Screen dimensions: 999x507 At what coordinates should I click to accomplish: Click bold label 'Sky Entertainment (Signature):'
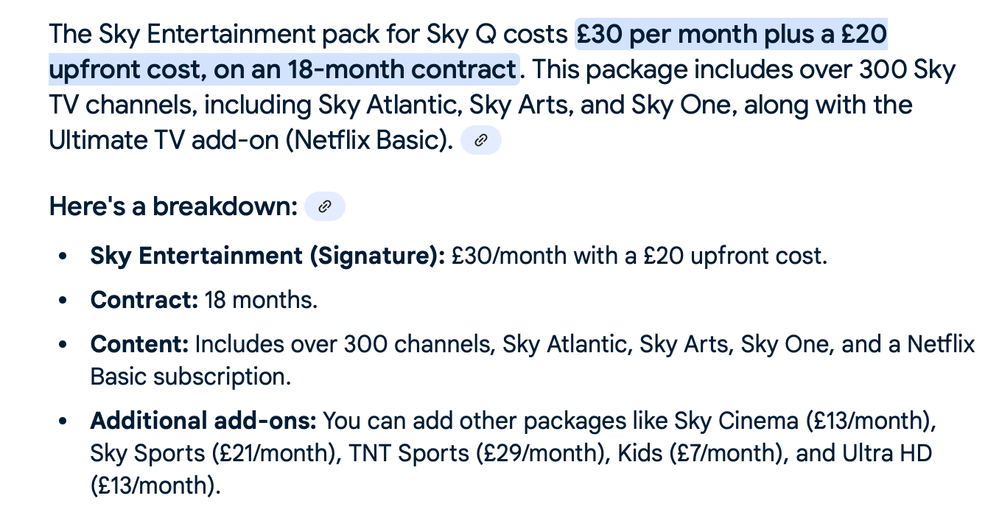point(268,256)
